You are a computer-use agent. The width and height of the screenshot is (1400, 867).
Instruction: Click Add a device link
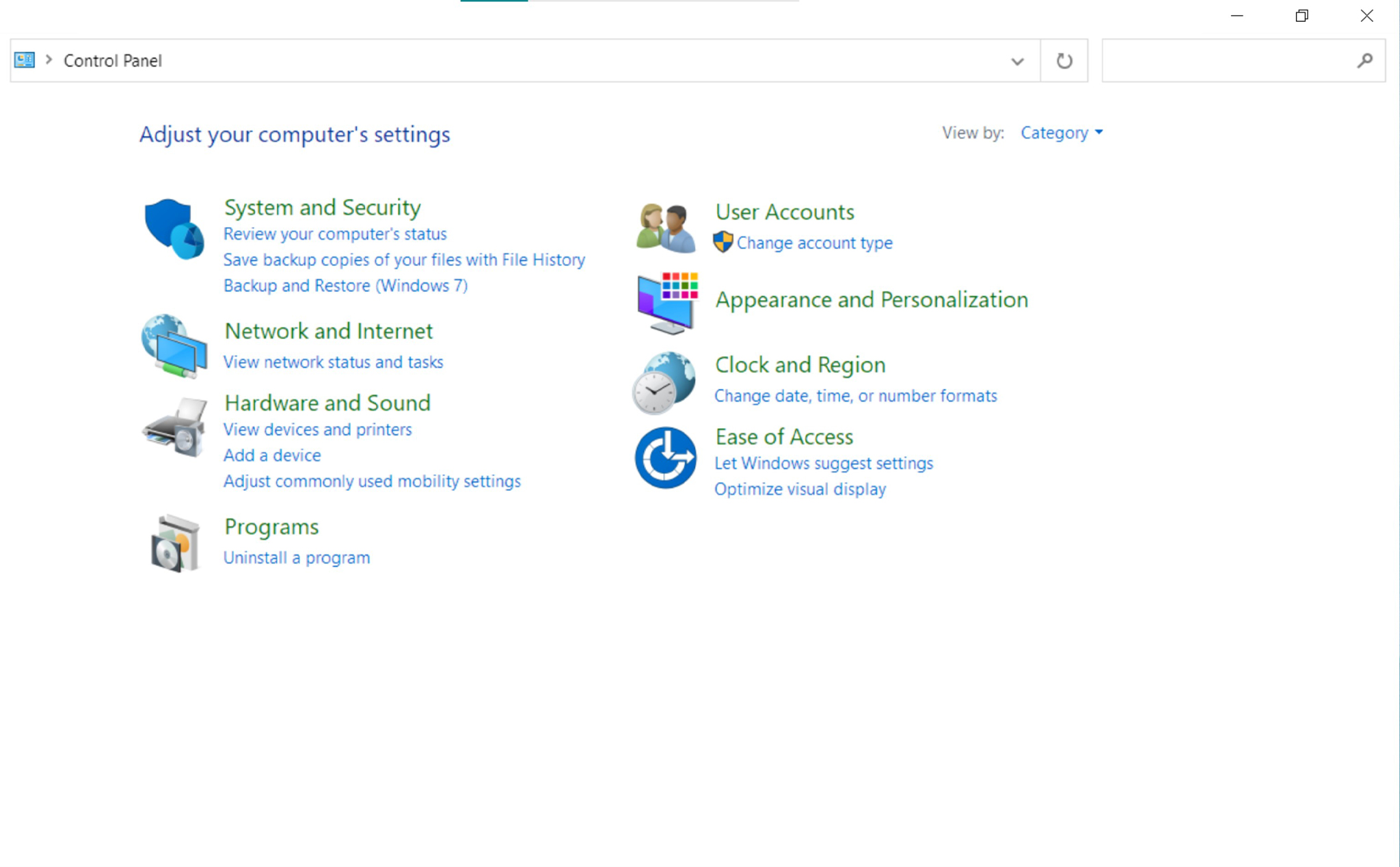point(272,455)
